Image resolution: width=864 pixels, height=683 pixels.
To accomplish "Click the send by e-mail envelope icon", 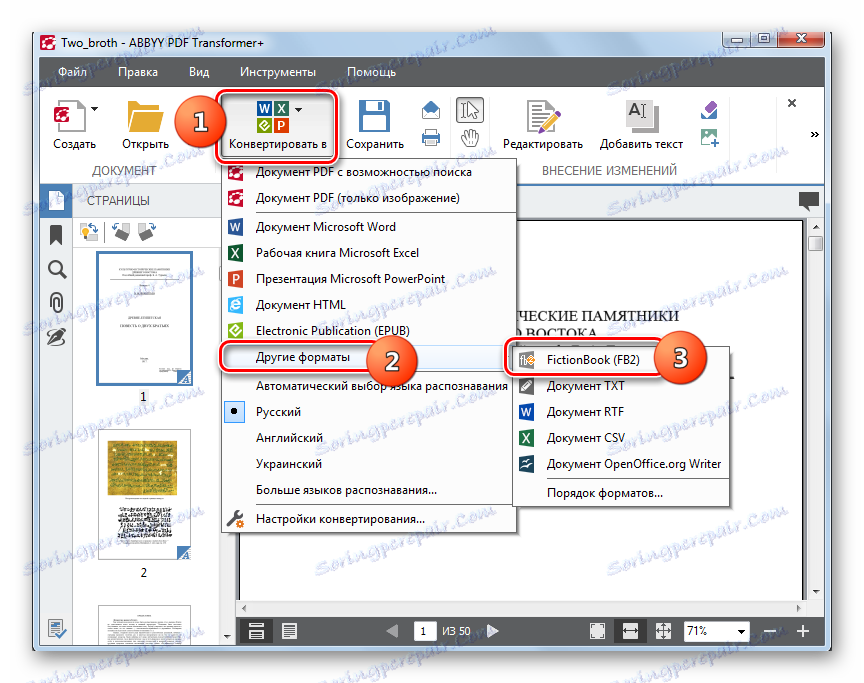I will click(x=431, y=110).
